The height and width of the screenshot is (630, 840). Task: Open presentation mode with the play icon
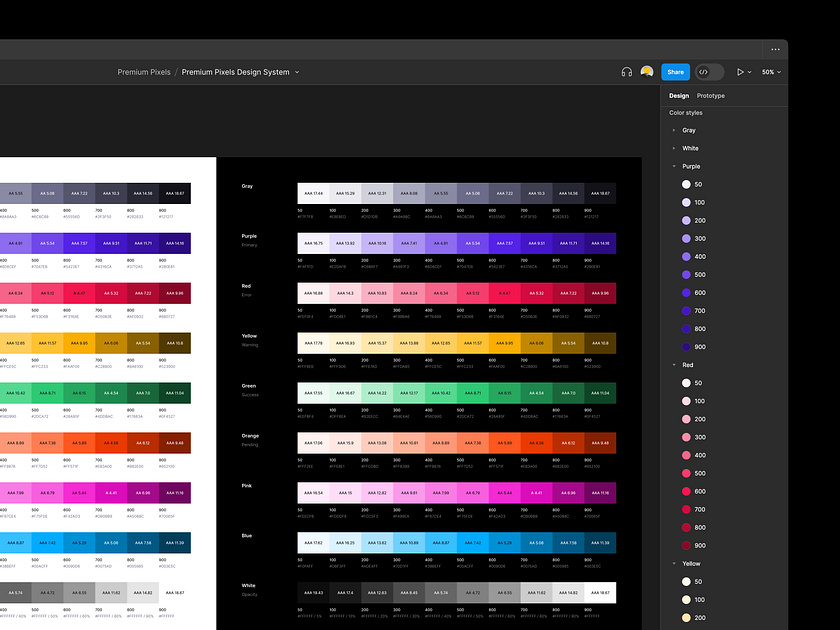(740, 71)
